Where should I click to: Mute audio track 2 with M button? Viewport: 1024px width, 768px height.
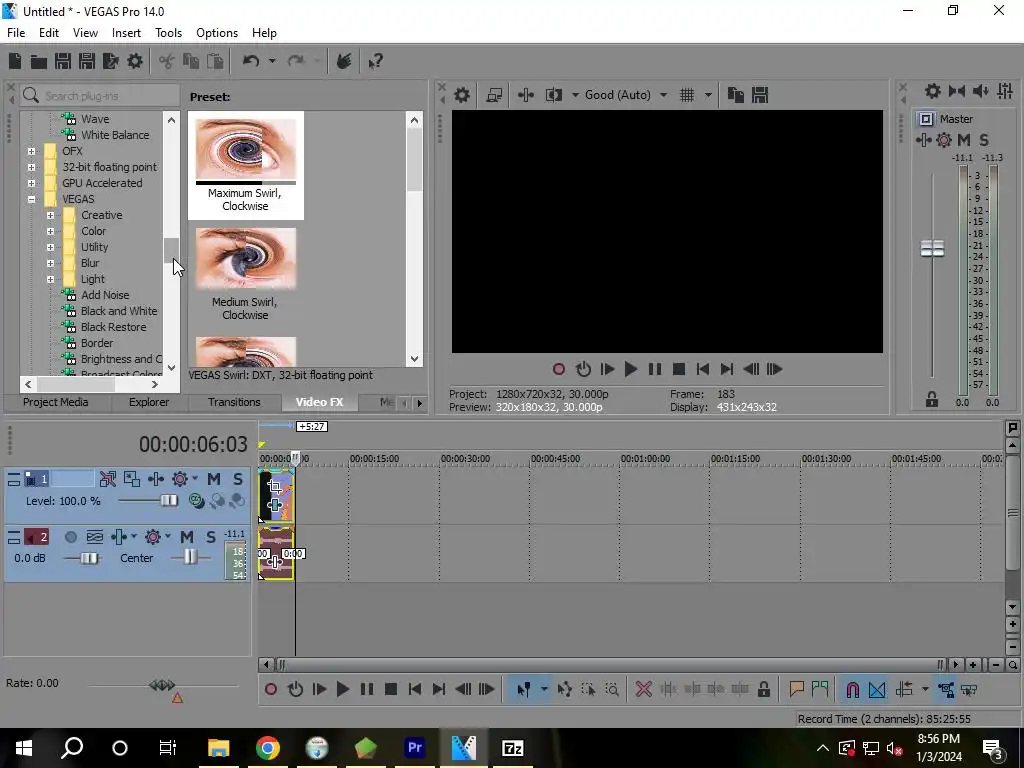tap(187, 537)
